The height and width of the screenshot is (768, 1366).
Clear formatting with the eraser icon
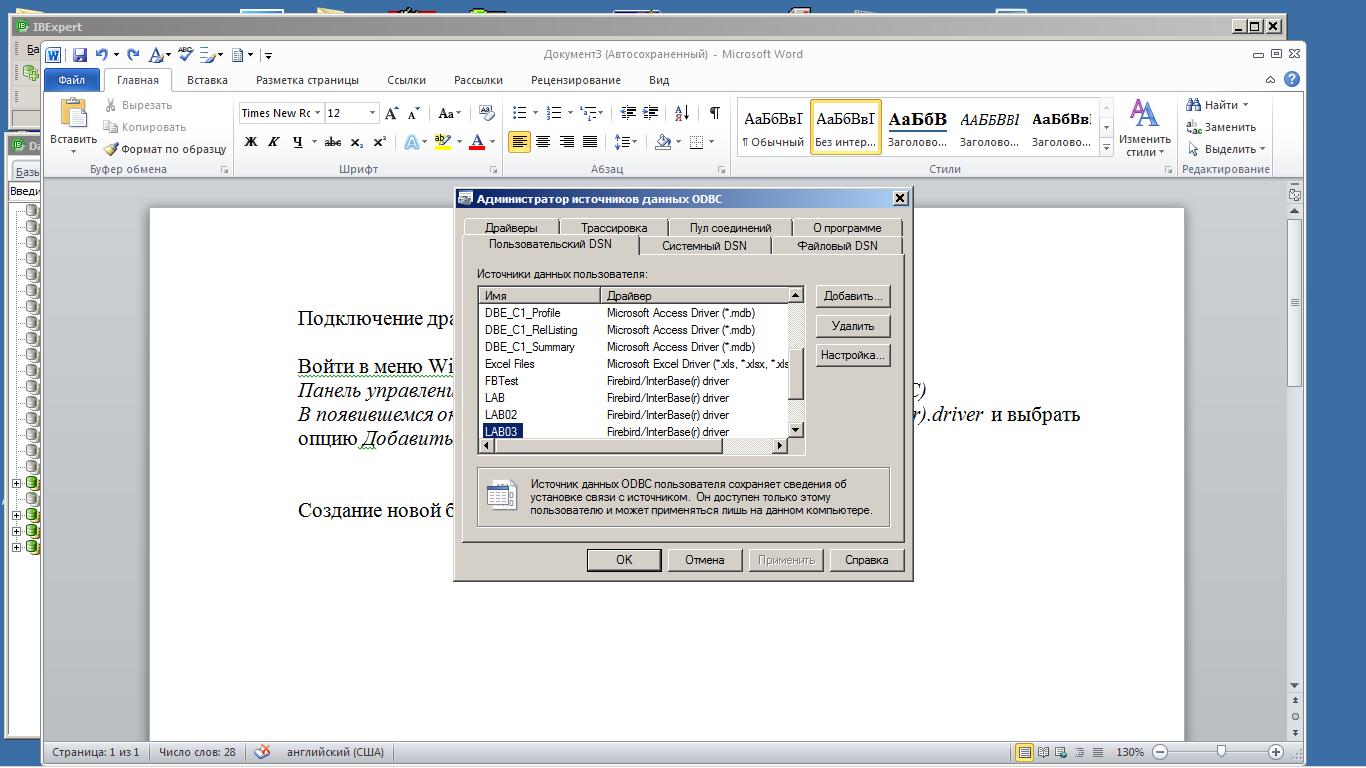487,113
